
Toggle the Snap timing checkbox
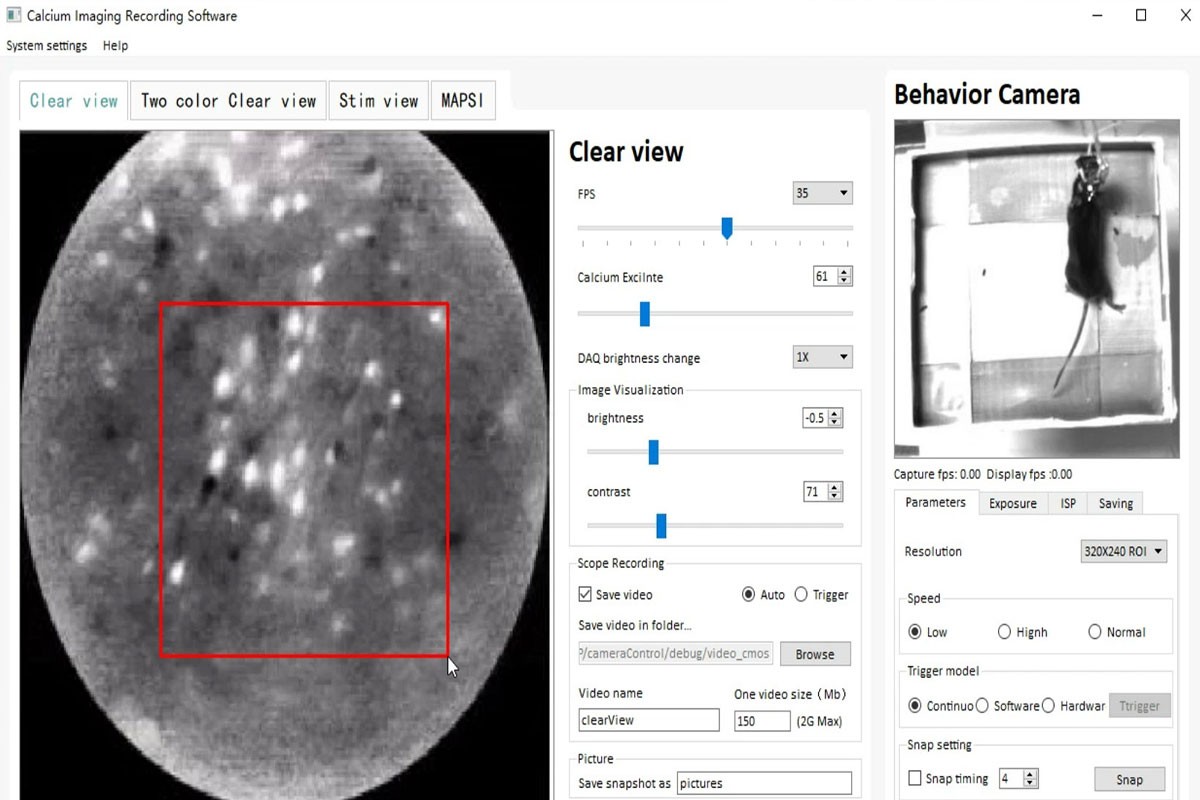click(914, 778)
